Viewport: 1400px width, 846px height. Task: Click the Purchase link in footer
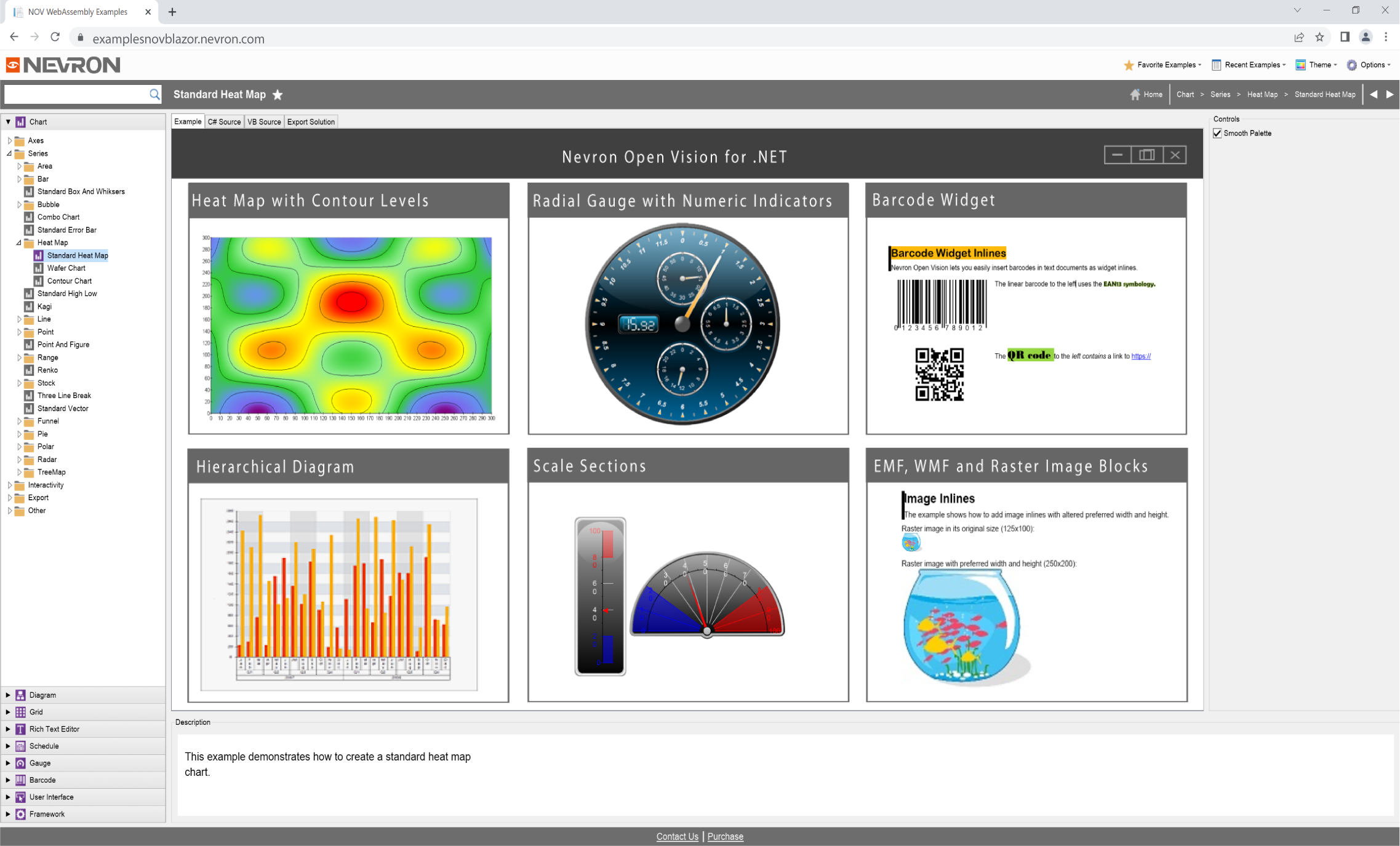pyautogui.click(x=725, y=836)
